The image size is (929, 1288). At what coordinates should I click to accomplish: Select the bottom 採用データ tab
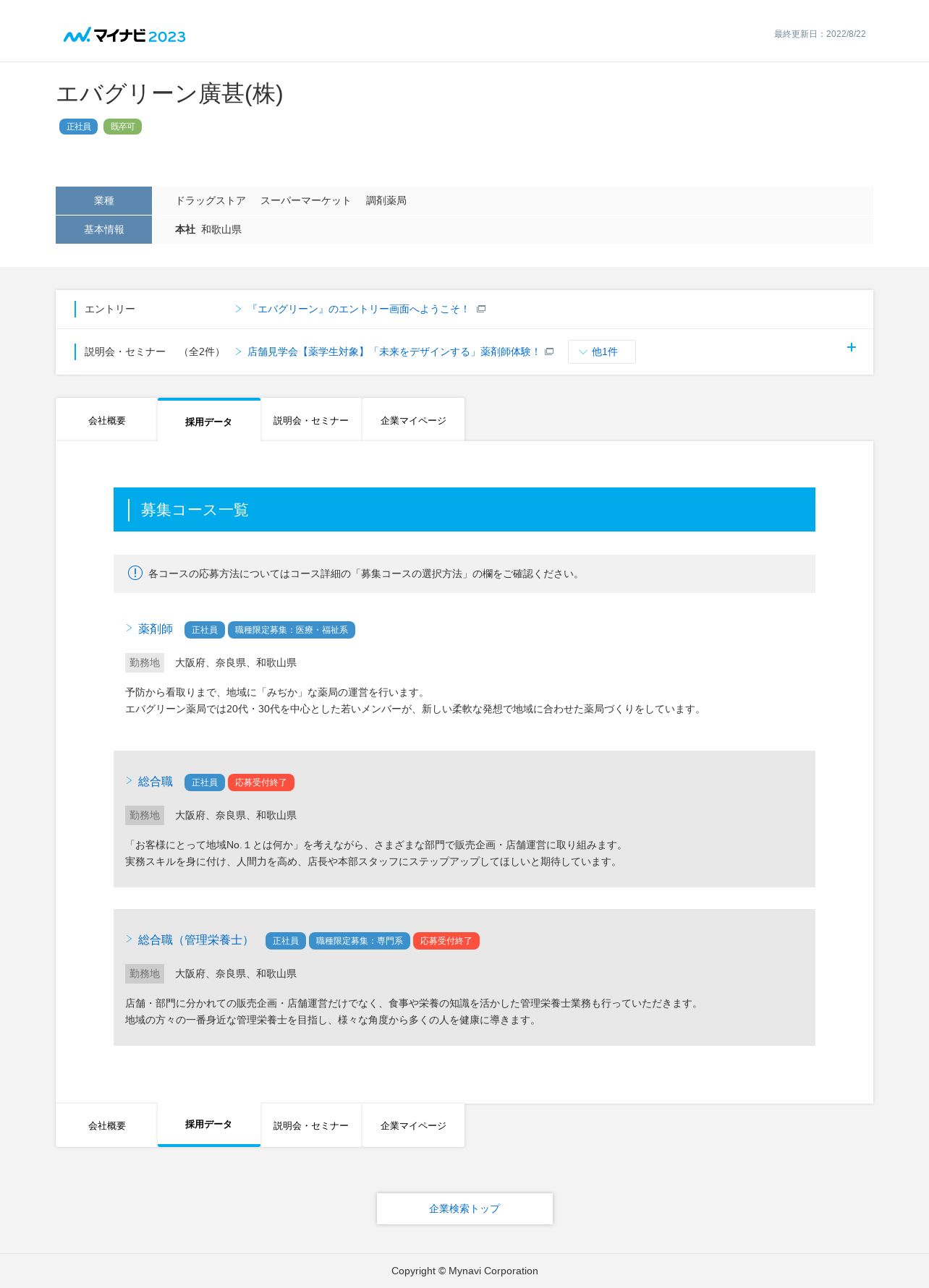point(208,1125)
